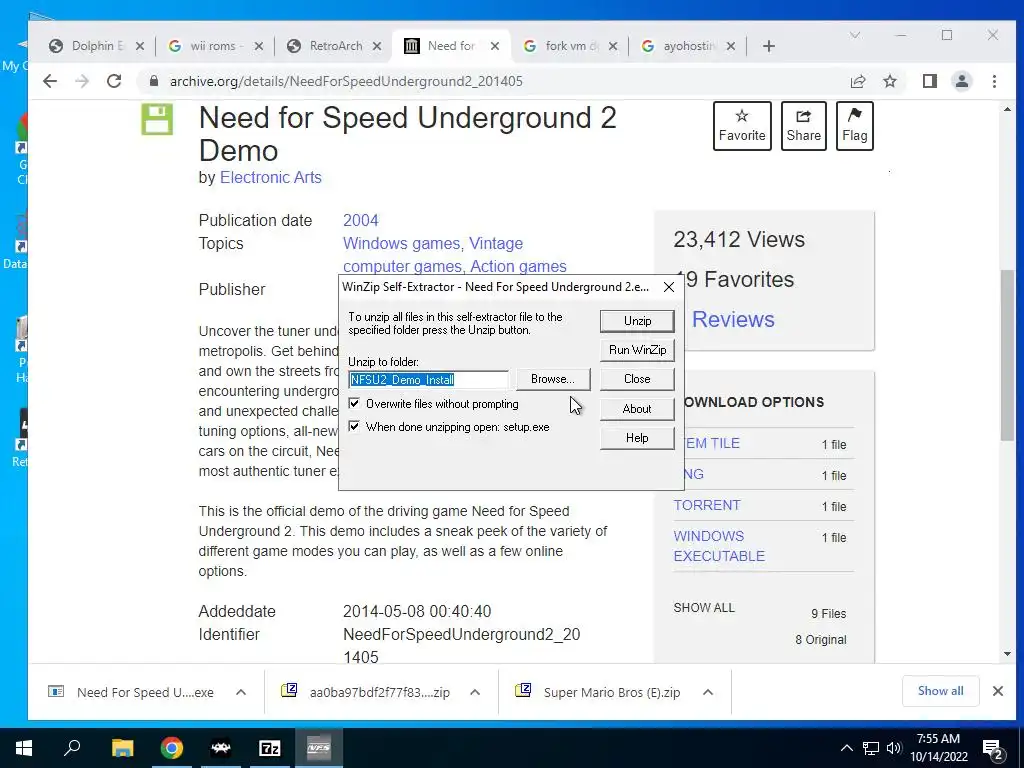Click the forward navigation arrow
The image size is (1024, 768).
click(x=82, y=81)
